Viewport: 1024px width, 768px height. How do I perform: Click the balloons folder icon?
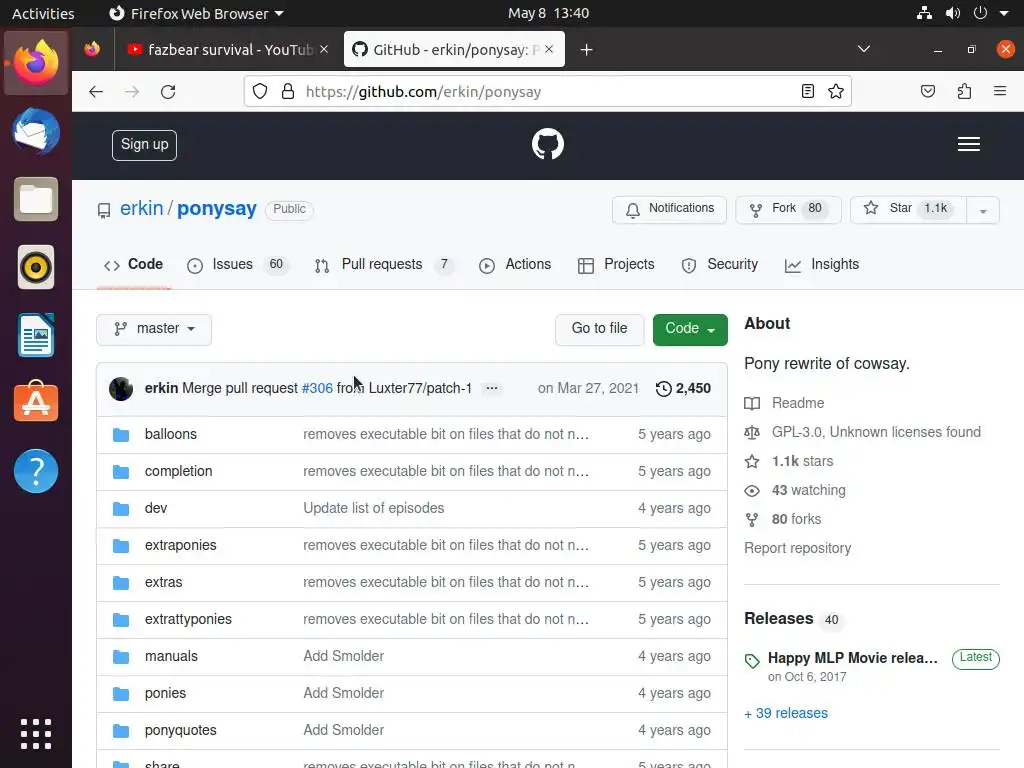point(121,435)
